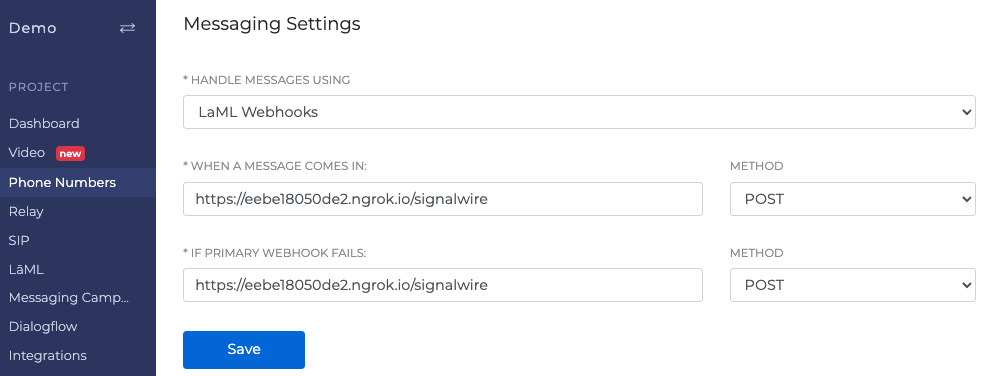Open the LāML sidebar item
Image resolution: width=992 pixels, height=376 pixels.
click(x=26, y=269)
